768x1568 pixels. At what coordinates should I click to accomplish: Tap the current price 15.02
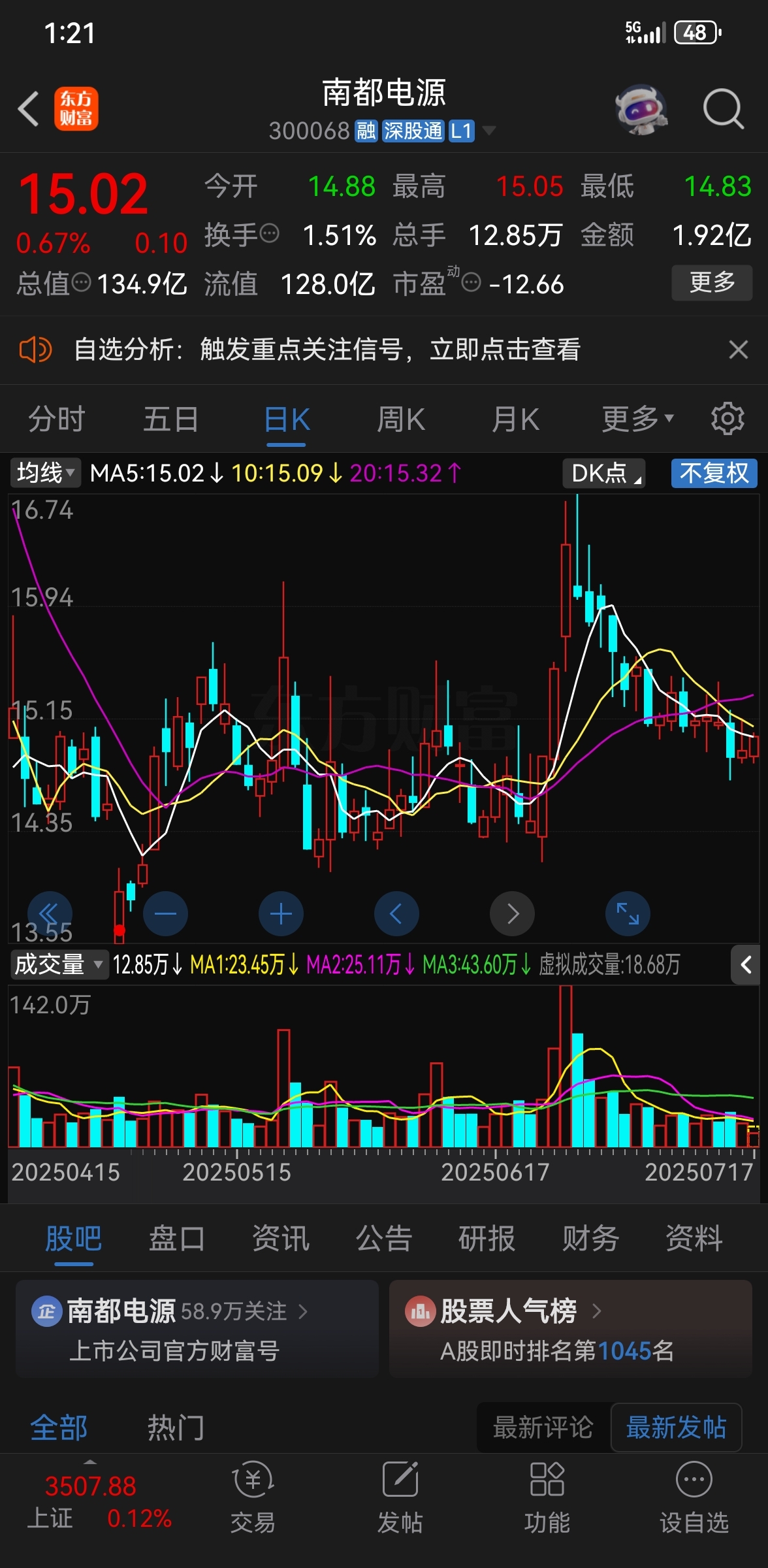pos(84,193)
